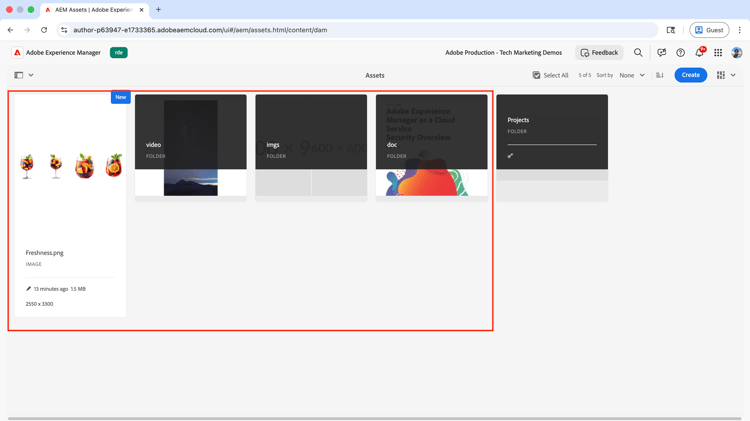Screen dimensions: 750x421
Task: Open a new browser tab
Action: pyautogui.click(x=158, y=10)
